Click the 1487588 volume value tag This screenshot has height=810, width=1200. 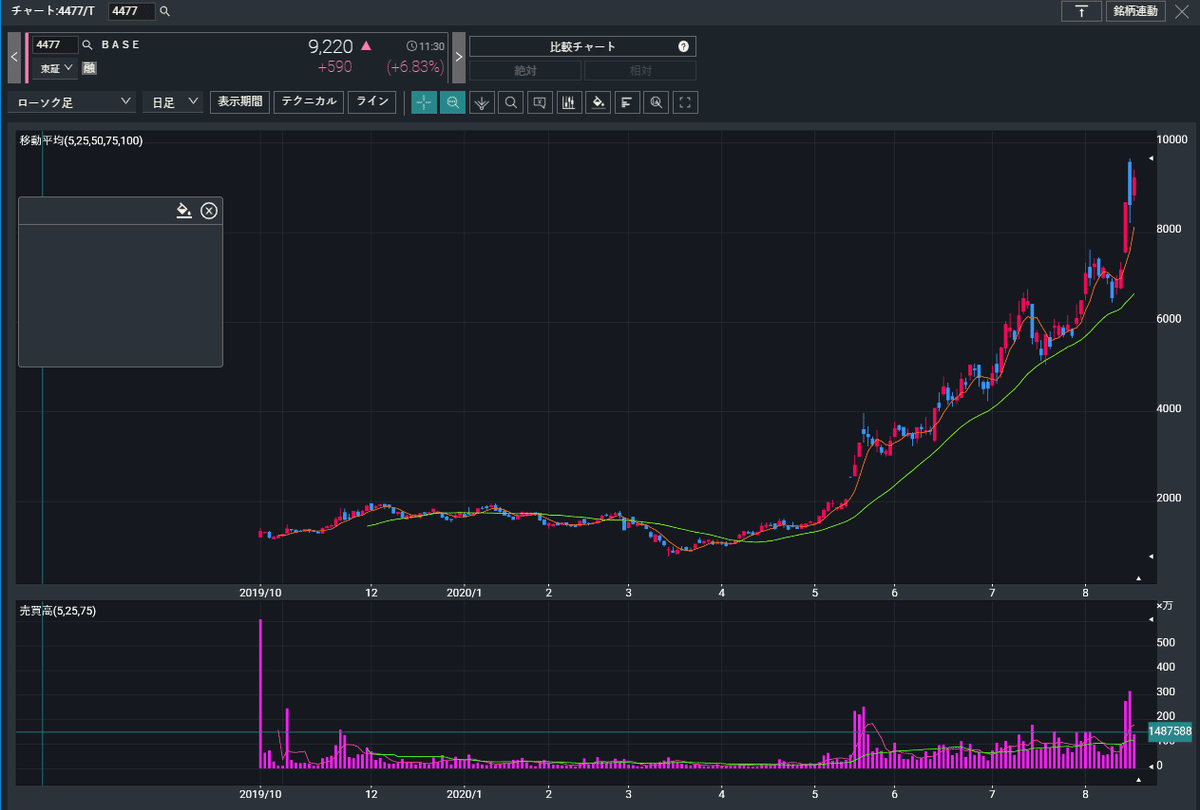1170,732
